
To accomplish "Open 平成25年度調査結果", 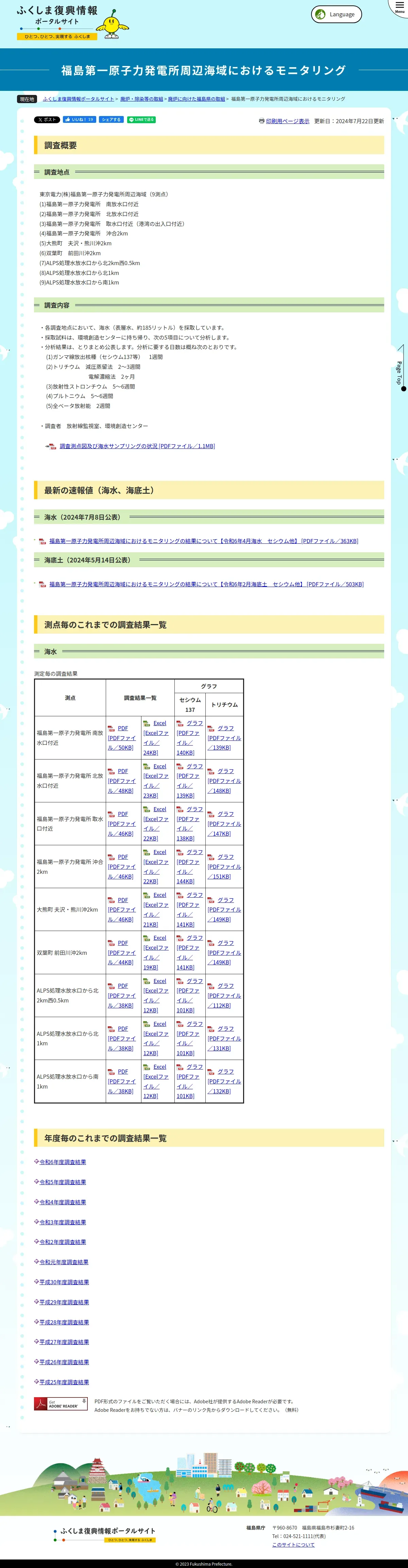I will coord(64,1382).
